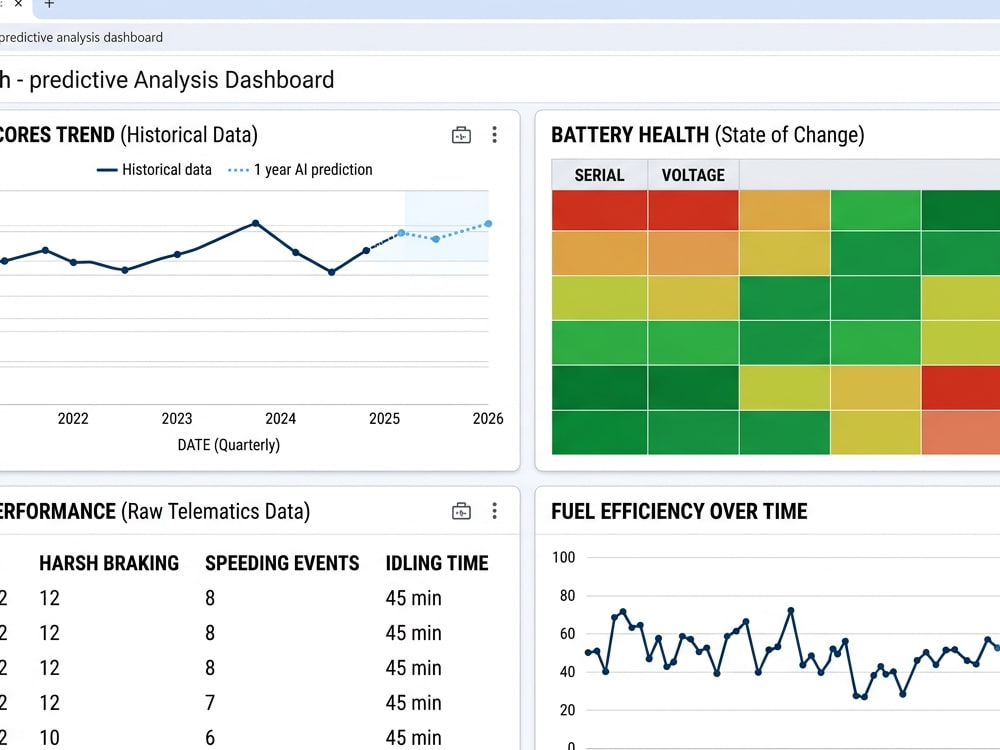The image size is (1000, 750).
Task: Toggle Historical data legend entry
Action: [x=154, y=170]
